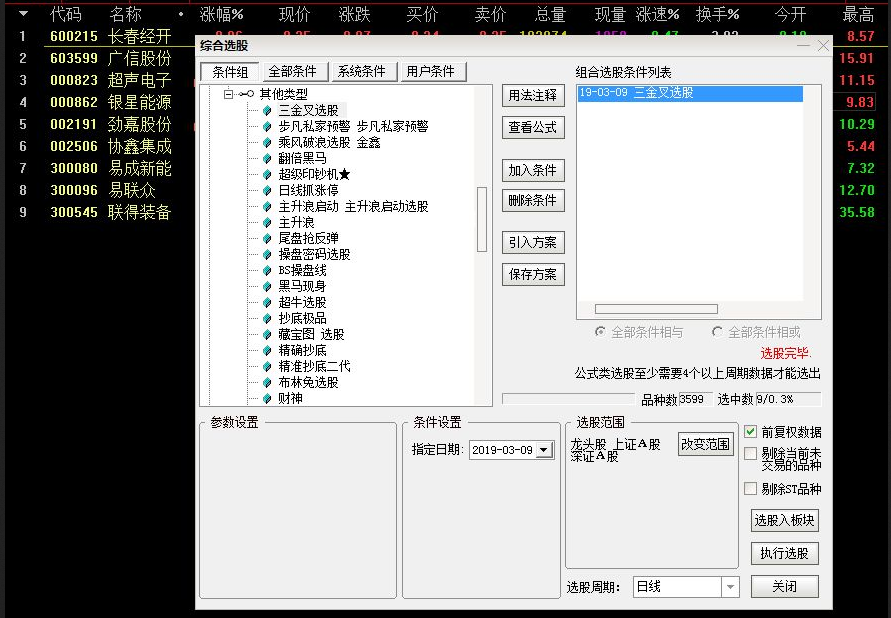Click the 删除条件 button
891x618 pixels.
(533, 200)
